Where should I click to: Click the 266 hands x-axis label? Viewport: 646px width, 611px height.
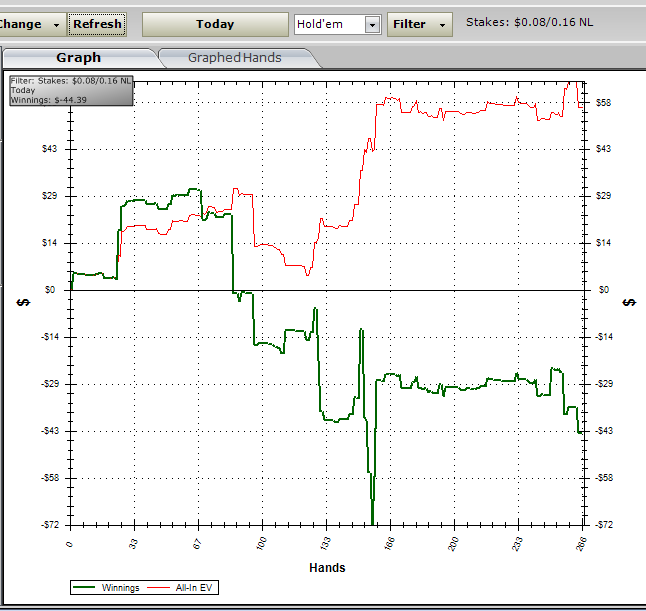[581, 544]
